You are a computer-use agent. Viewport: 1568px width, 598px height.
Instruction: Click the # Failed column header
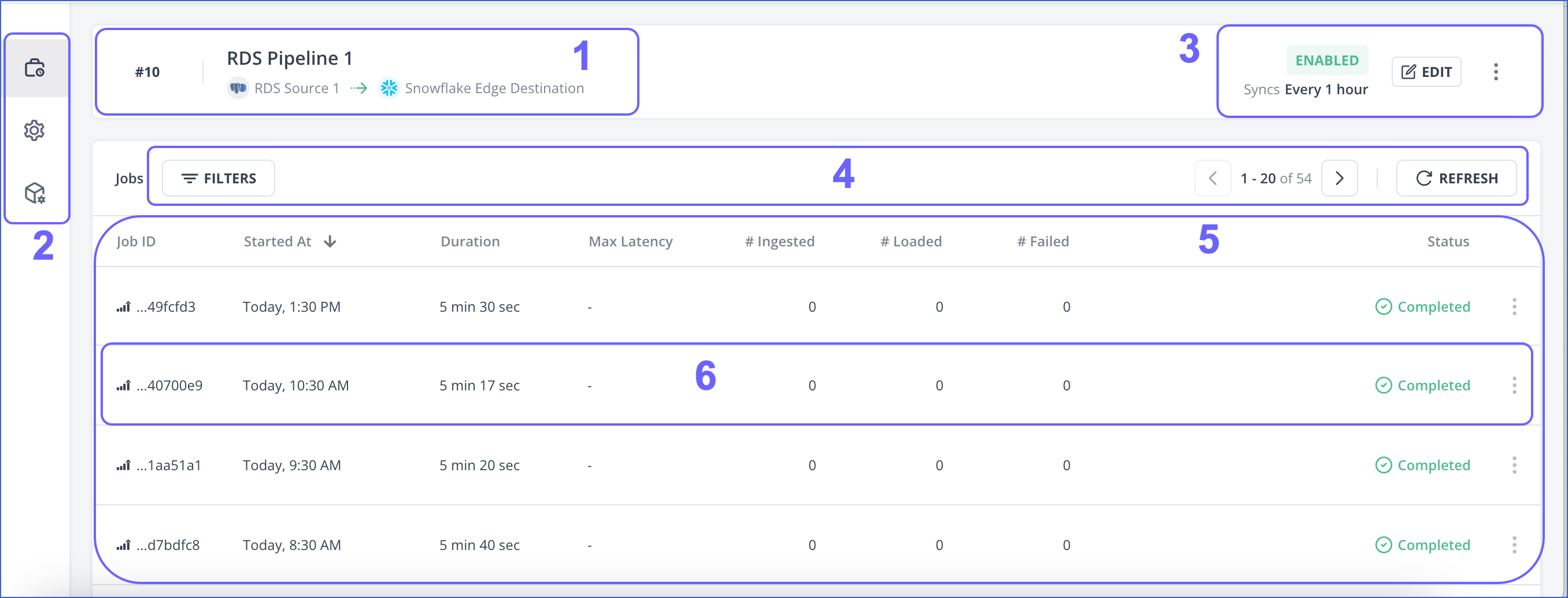[x=1043, y=242]
